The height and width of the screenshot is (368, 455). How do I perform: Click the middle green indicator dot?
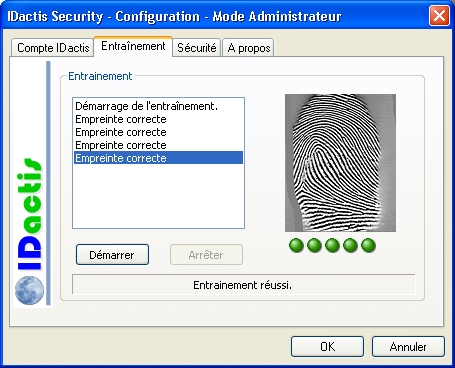click(x=332, y=246)
